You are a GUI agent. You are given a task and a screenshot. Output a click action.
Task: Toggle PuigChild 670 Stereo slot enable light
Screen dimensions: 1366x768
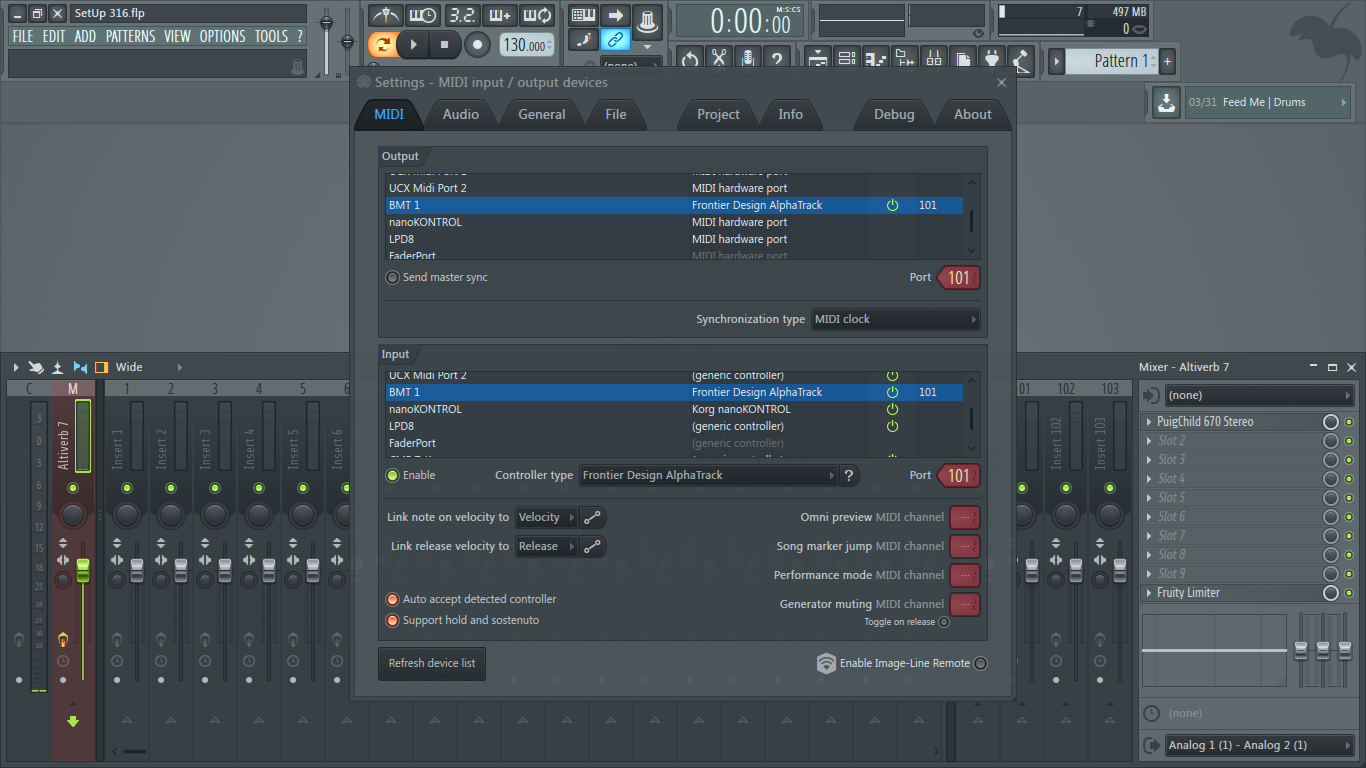(1349, 422)
